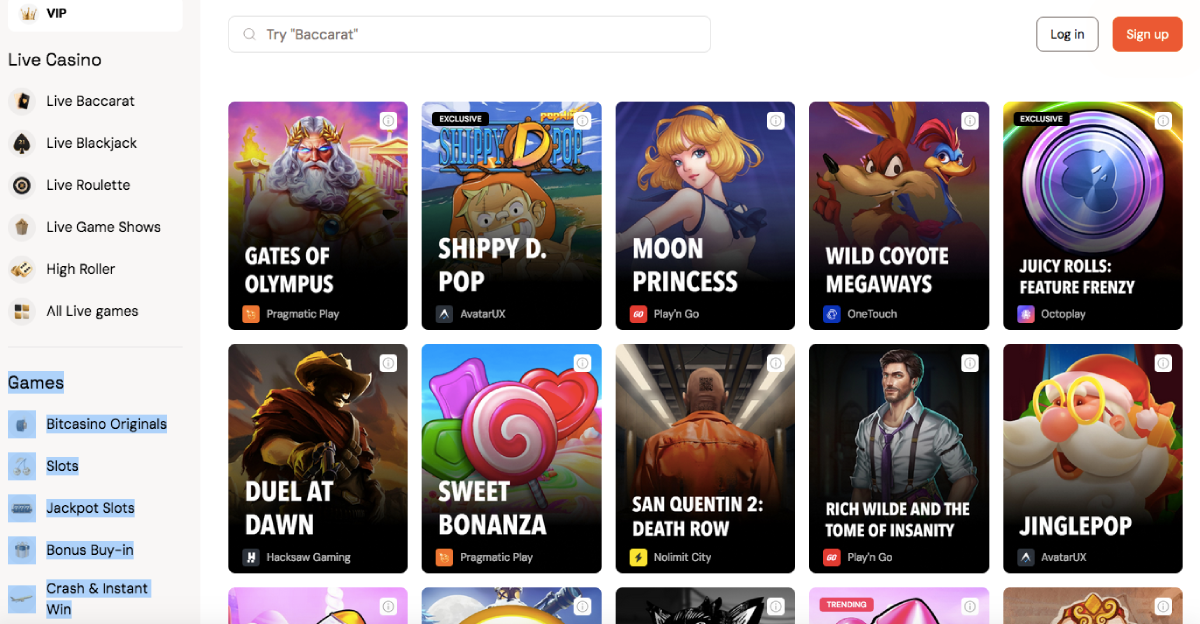Open info icon on Gates of Olympus
The height and width of the screenshot is (624, 1200).
(x=388, y=120)
